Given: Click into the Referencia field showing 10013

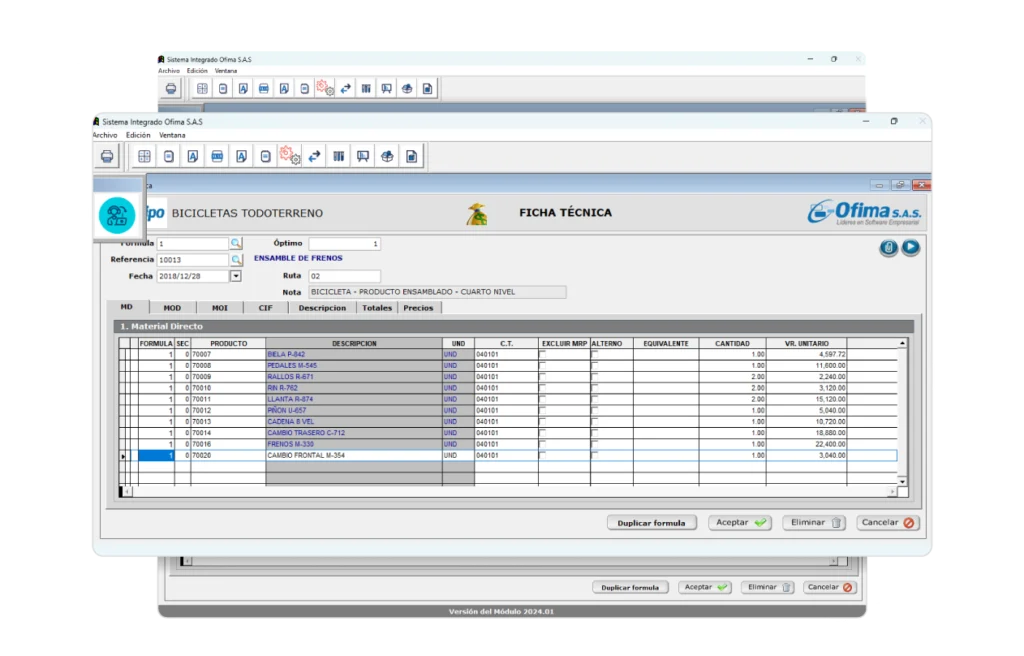Looking at the screenshot, I should [193, 259].
